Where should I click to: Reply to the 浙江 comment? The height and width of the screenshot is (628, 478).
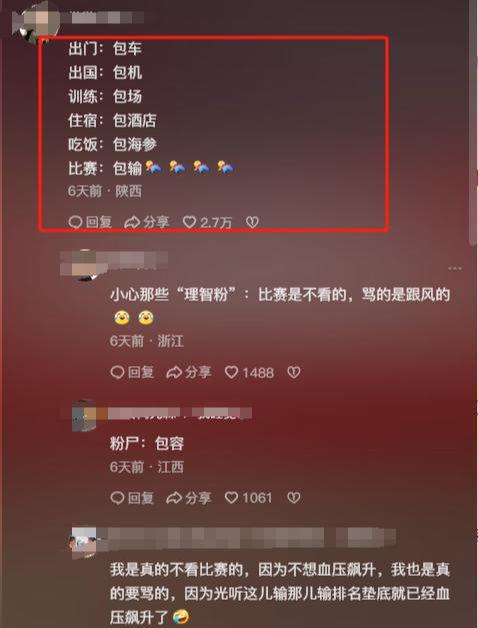[x=132, y=373]
